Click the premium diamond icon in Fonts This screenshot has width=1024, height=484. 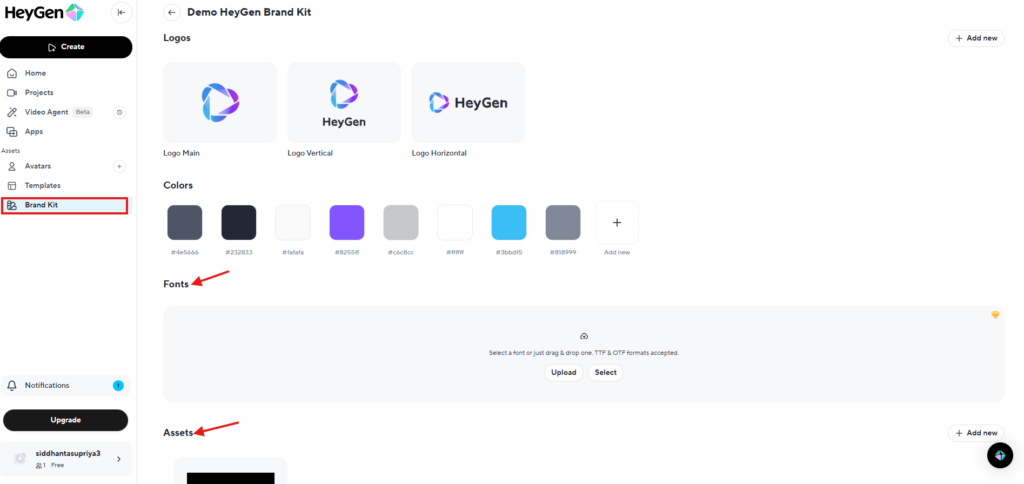pyautogui.click(x=995, y=315)
